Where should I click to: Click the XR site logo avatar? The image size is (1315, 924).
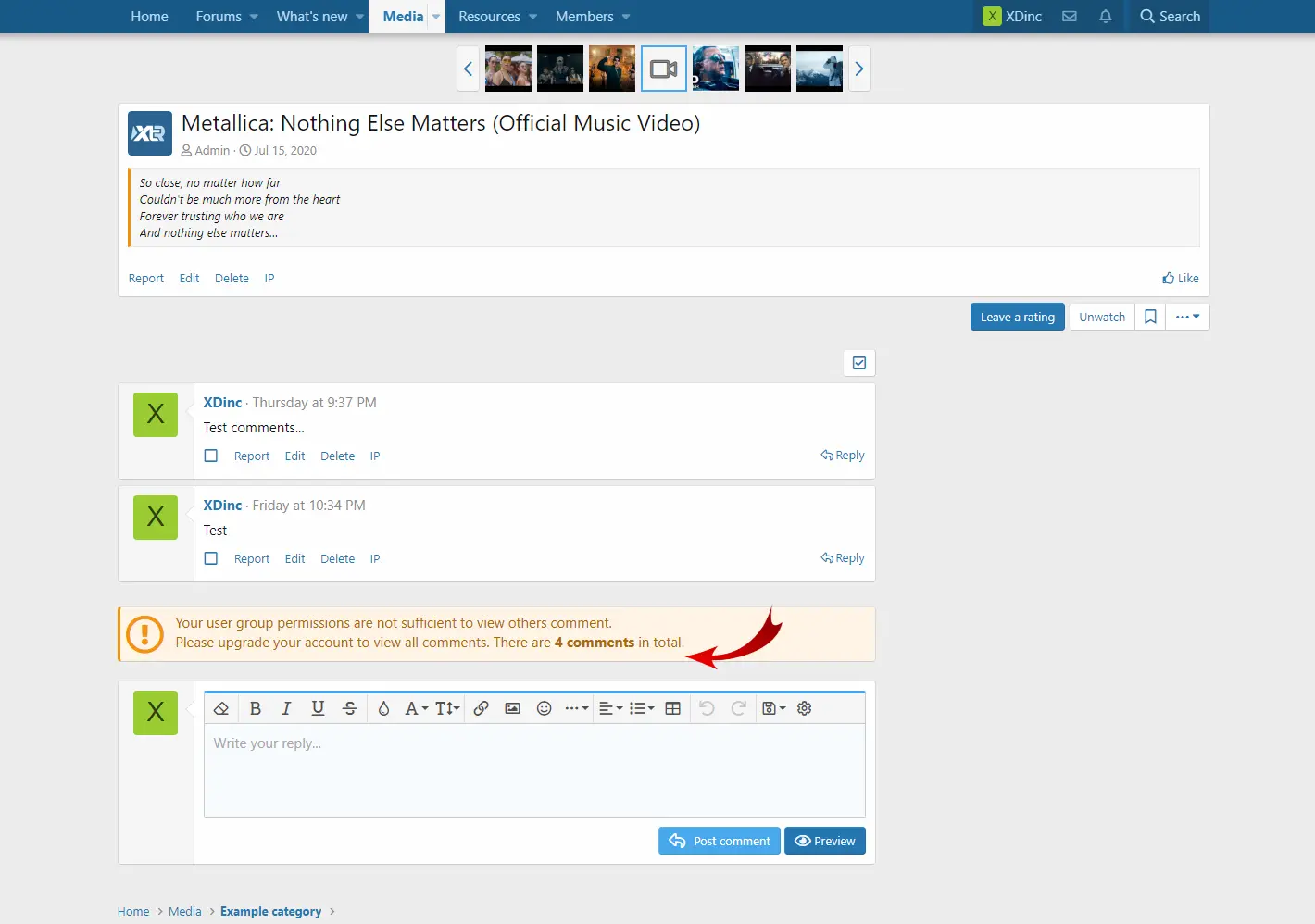tap(150, 133)
